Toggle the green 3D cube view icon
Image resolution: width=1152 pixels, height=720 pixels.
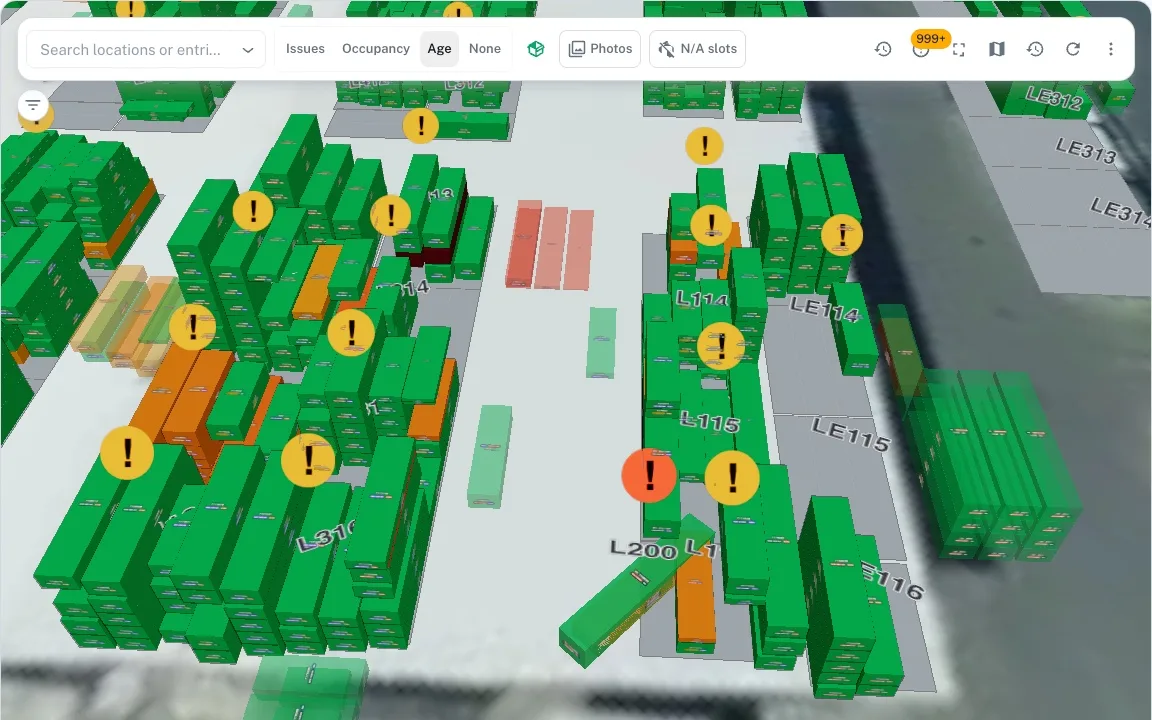pos(536,49)
